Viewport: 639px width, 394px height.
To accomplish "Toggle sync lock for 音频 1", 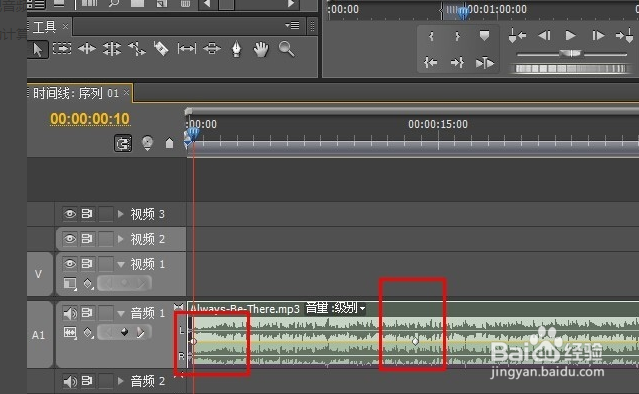I will click(x=87, y=313).
